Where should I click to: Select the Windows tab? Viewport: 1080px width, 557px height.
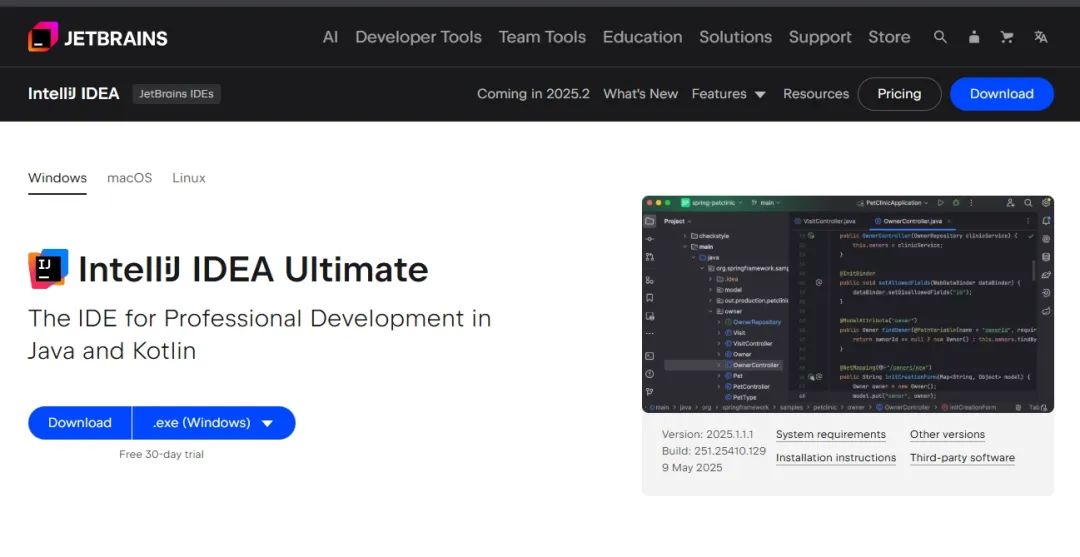point(57,178)
